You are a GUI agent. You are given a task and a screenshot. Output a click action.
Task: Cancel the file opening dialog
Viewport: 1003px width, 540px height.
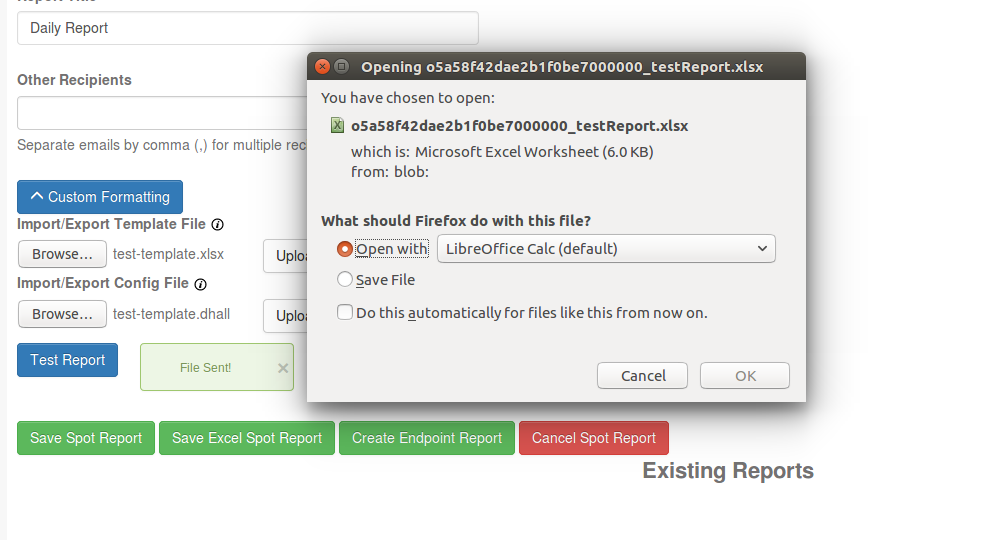pyautogui.click(x=643, y=376)
